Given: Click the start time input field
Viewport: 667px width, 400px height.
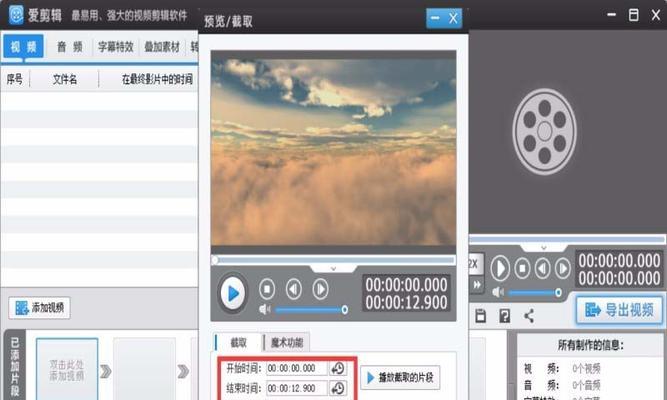Looking at the screenshot, I should pyautogui.click(x=297, y=368).
